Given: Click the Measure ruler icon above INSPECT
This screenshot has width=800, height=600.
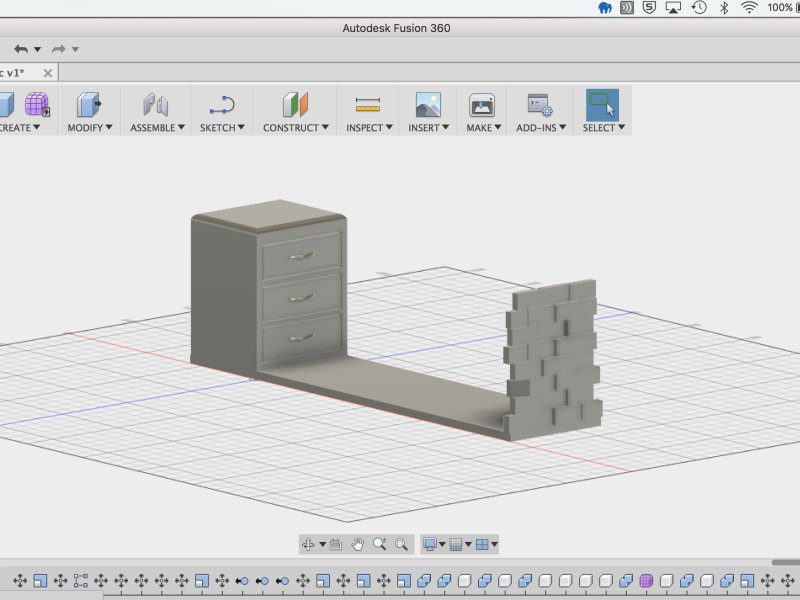Looking at the screenshot, I should tap(368, 105).
